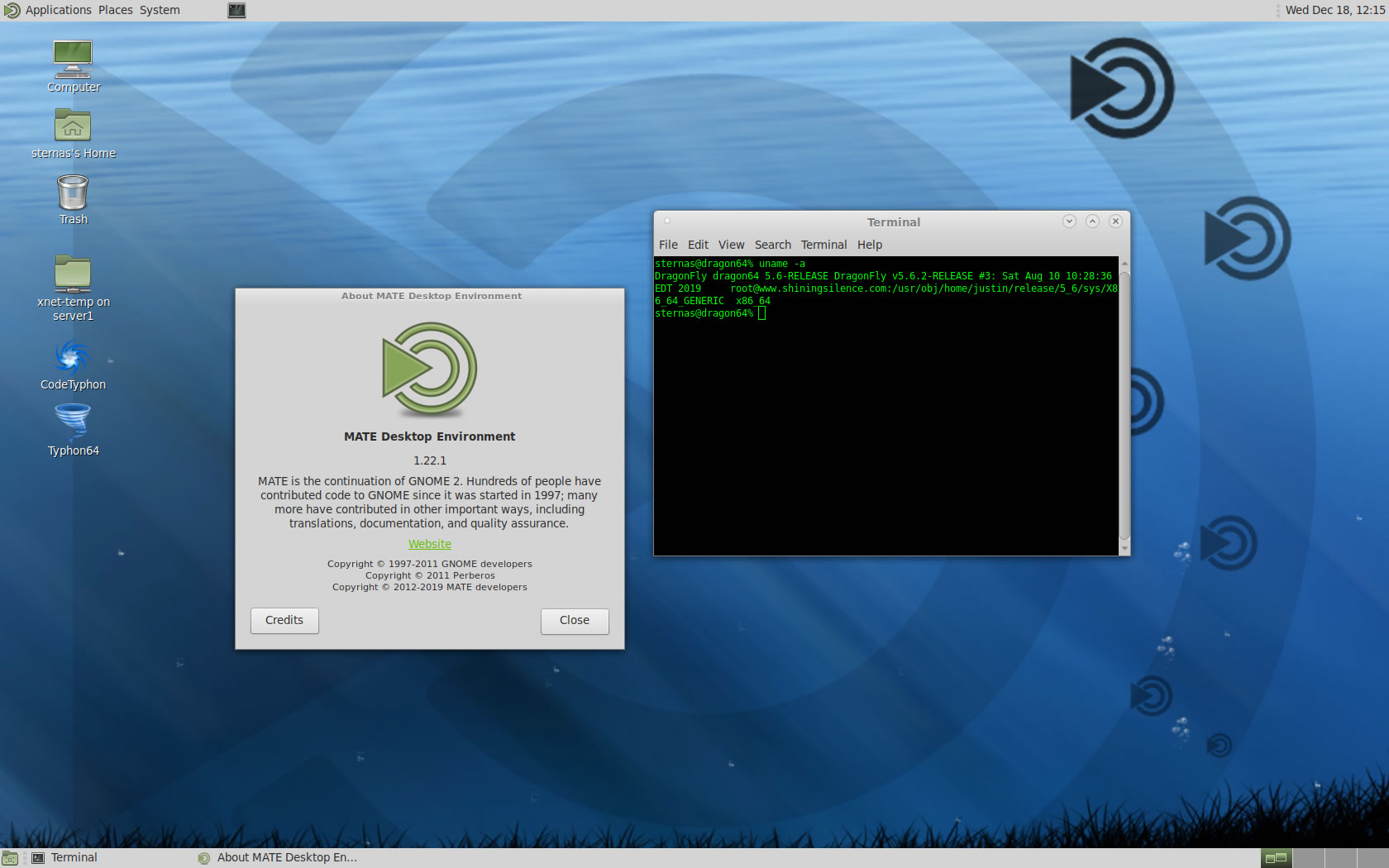Open the Terminal Help menu

click(870, 245)
